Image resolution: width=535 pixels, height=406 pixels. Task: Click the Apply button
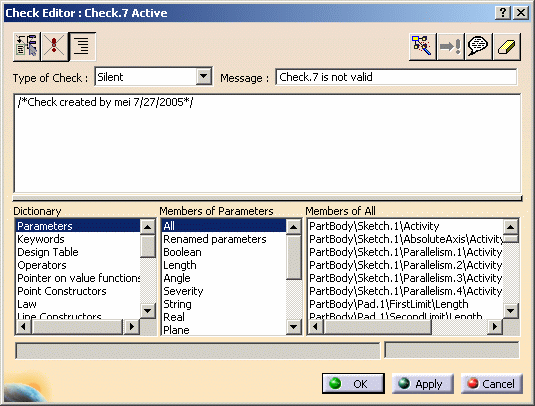[x=423, y=383]
